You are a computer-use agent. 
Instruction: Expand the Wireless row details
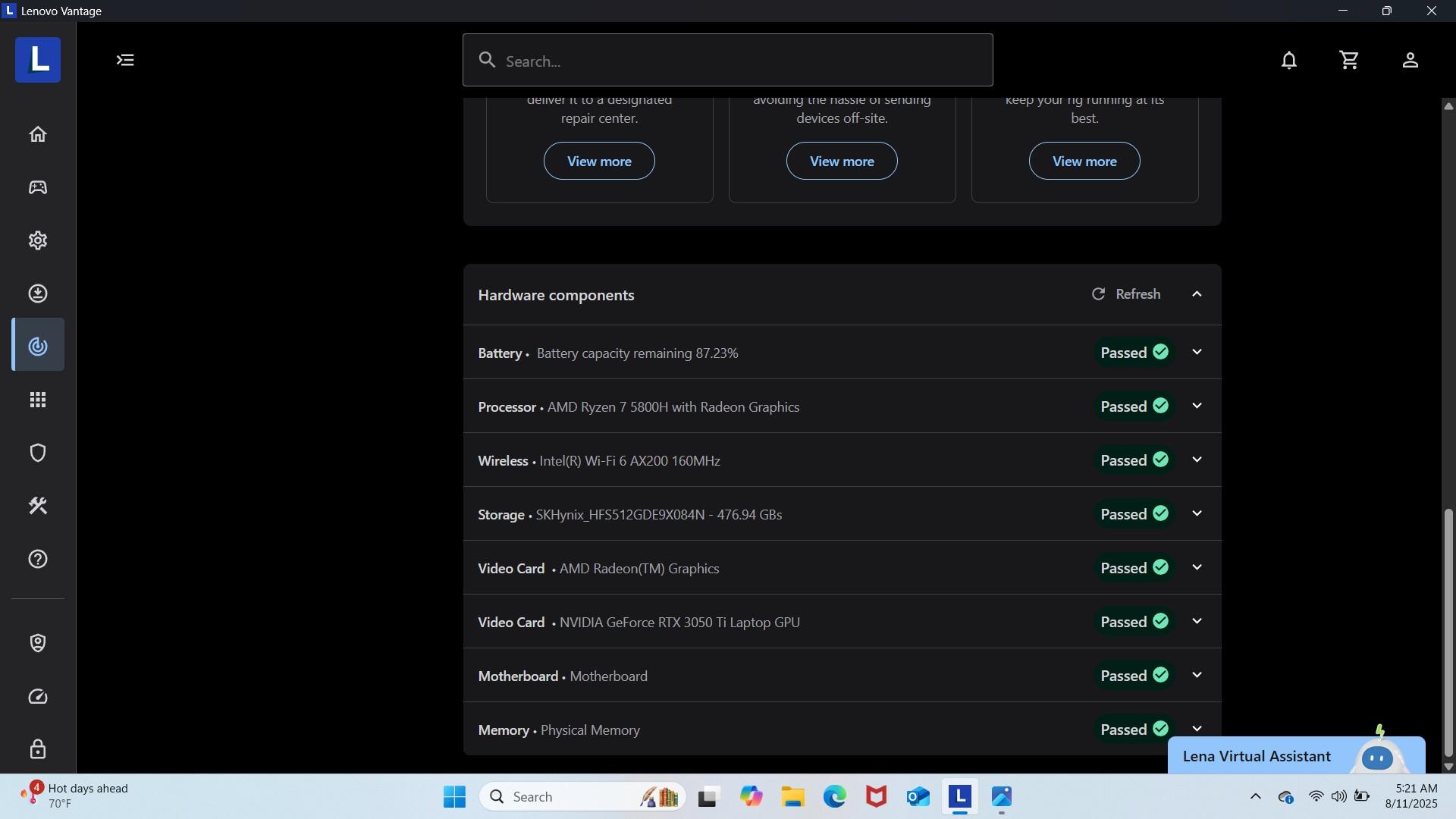(1197, 460)
